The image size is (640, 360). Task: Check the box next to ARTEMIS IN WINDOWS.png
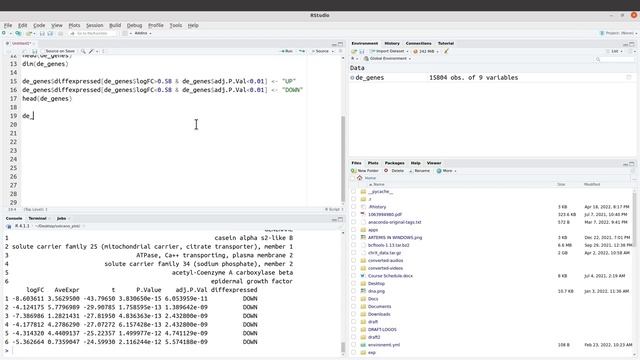coord(353,237)
